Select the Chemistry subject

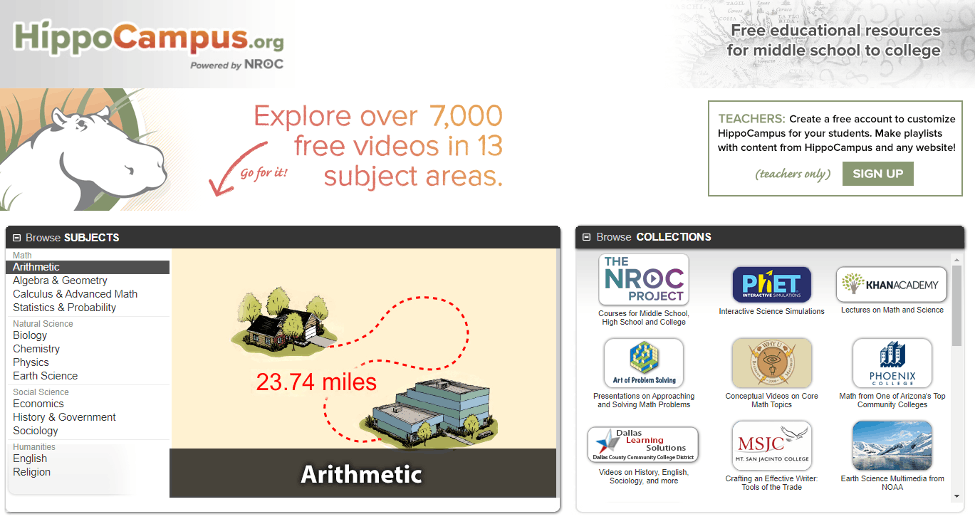tap(36, 349)
